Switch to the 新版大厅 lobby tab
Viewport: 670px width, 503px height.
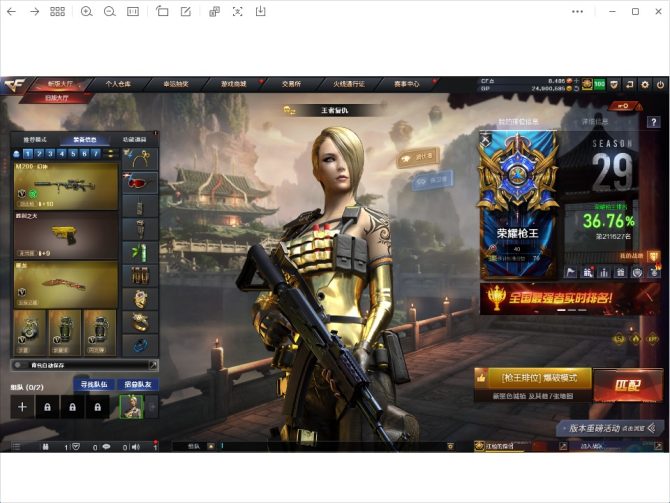(60, 84)
